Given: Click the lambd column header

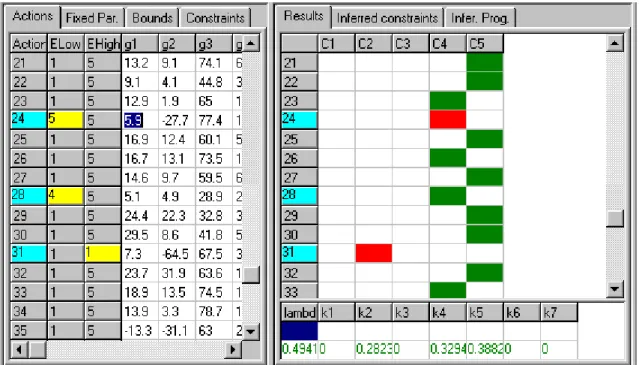Looking at the screenshot, I should [299, 312].
